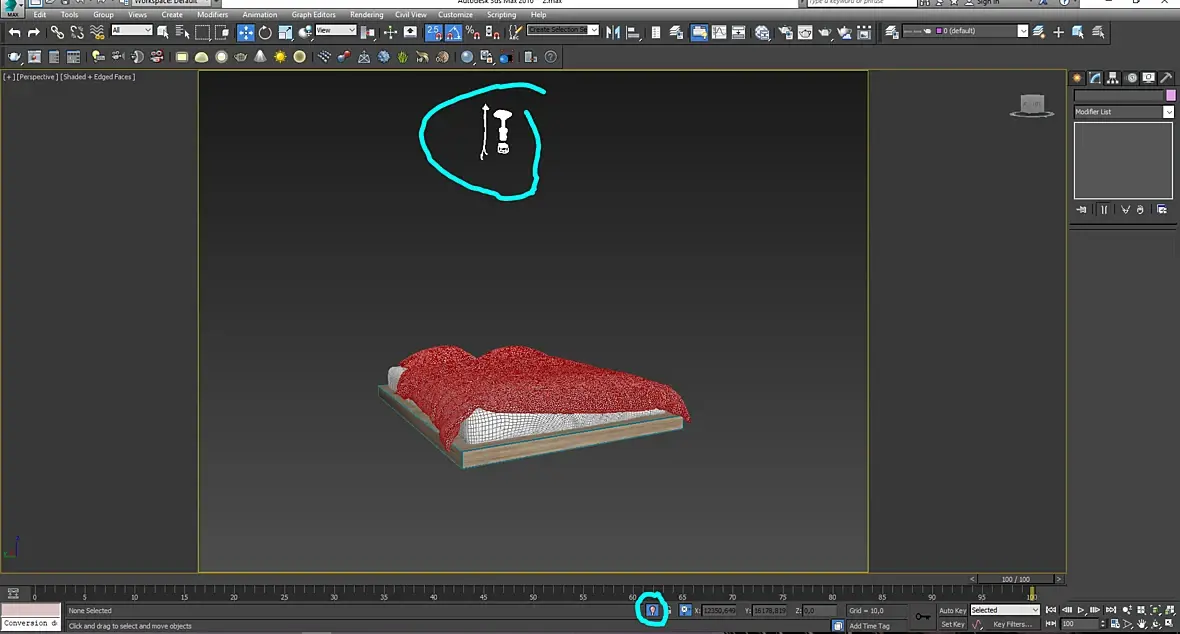Toggle the Isolate Selection lightbulb icon
1180x634 pixels.
pyautogui.click(x=652, y=609)
